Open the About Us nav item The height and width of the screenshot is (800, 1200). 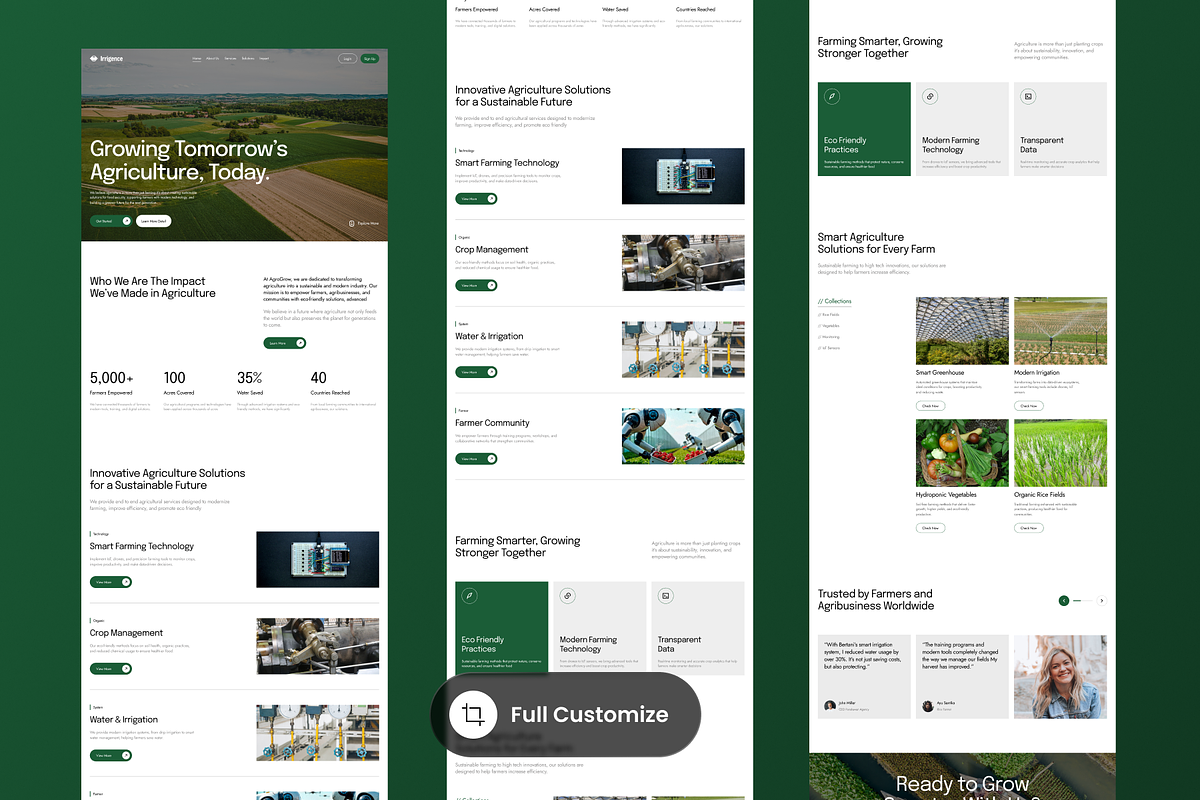[x=213, y=59]
